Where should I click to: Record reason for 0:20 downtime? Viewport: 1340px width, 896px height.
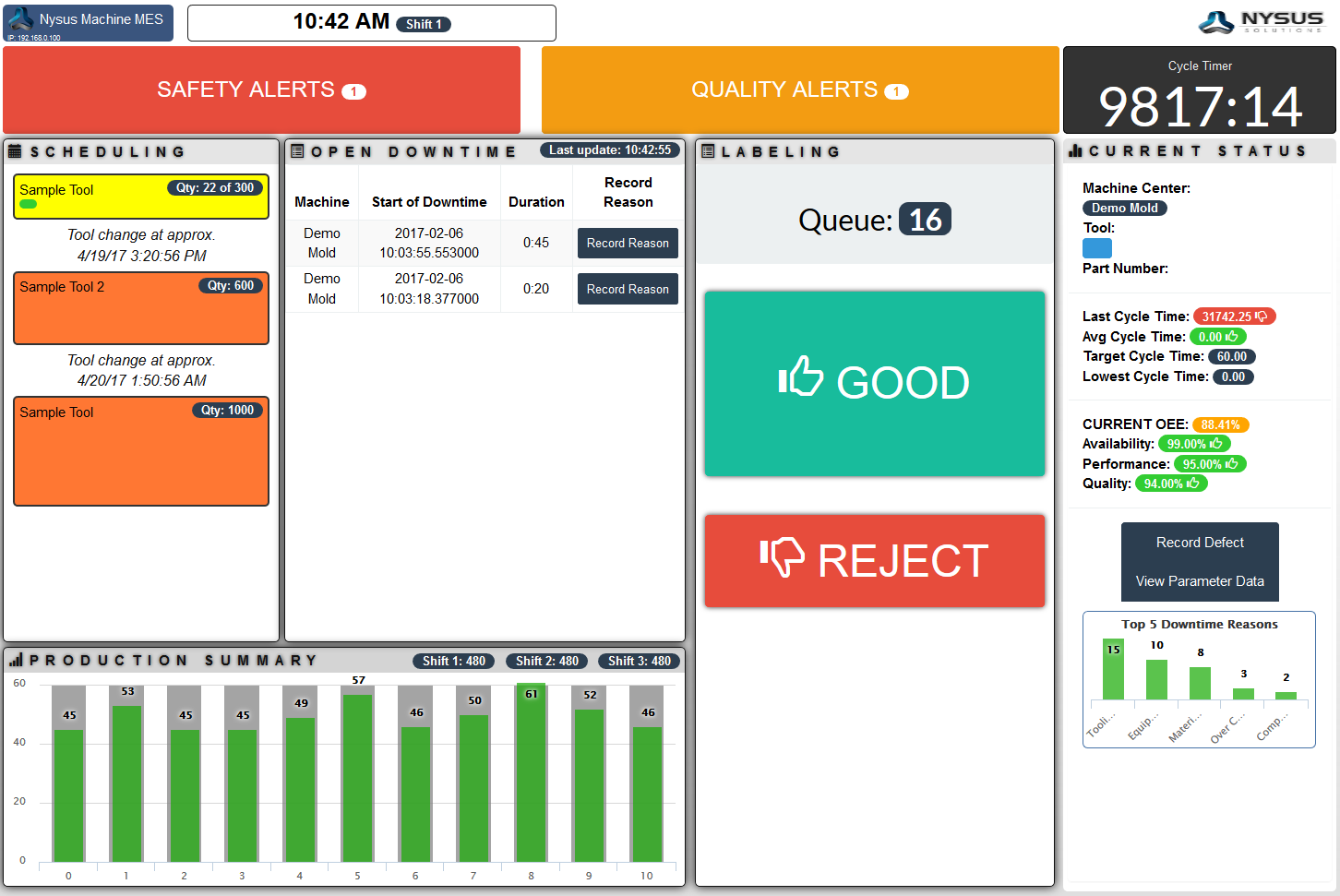tap(628, 289)
